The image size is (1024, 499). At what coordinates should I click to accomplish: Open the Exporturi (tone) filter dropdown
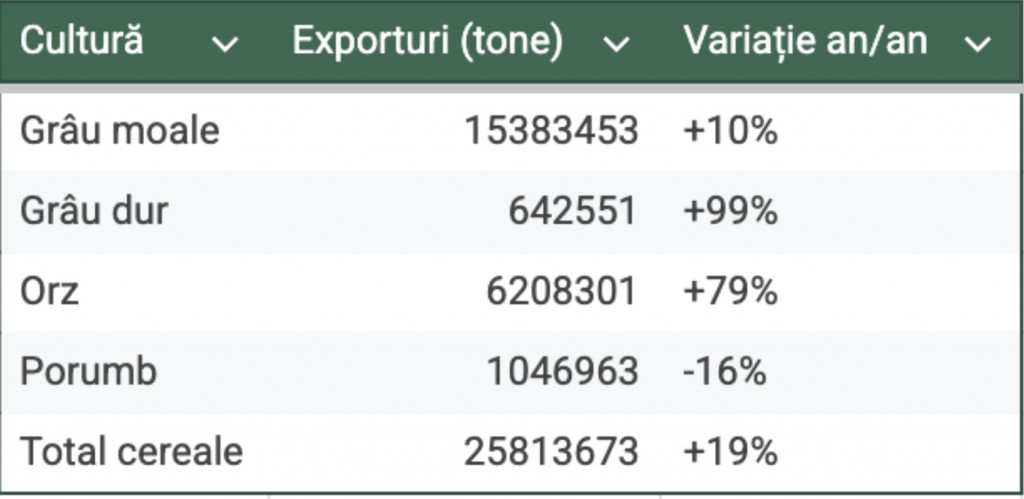point(618,44)
